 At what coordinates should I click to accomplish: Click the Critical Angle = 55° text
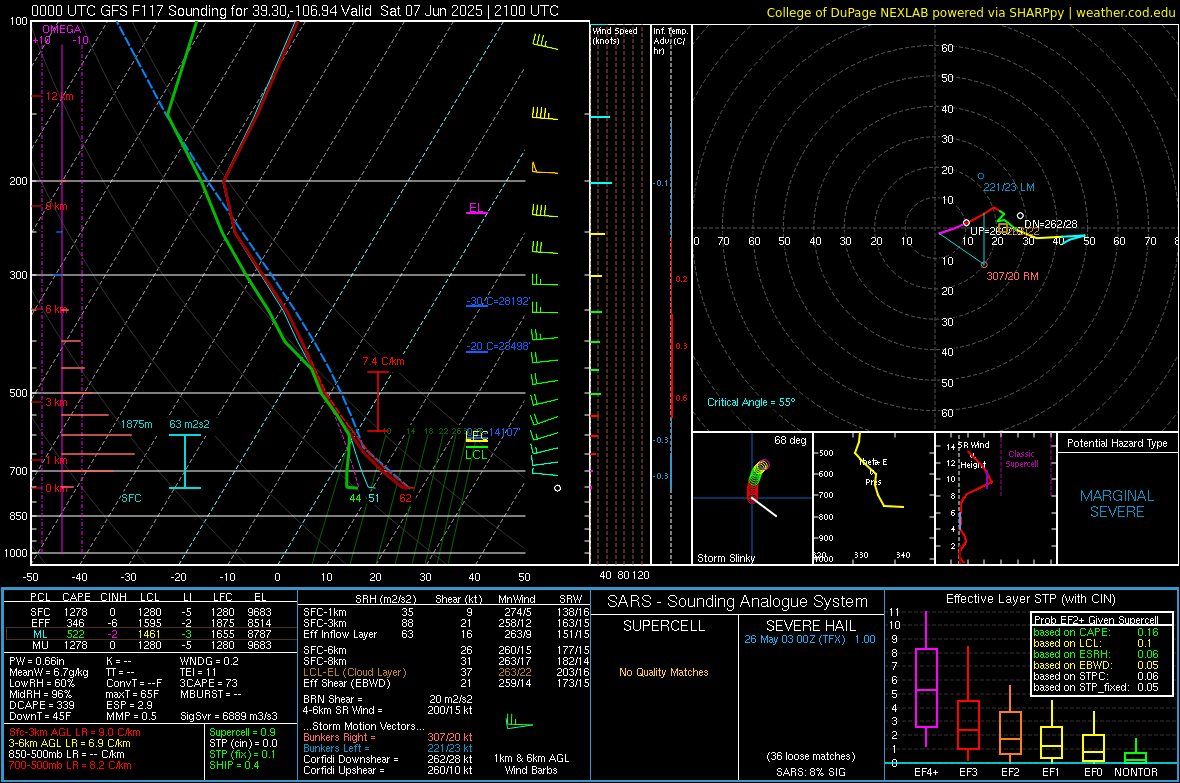coord(751,402)
